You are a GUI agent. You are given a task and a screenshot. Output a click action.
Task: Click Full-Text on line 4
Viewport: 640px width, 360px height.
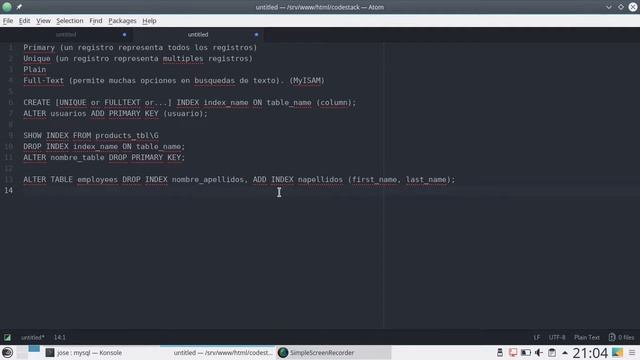click(44, 81)
